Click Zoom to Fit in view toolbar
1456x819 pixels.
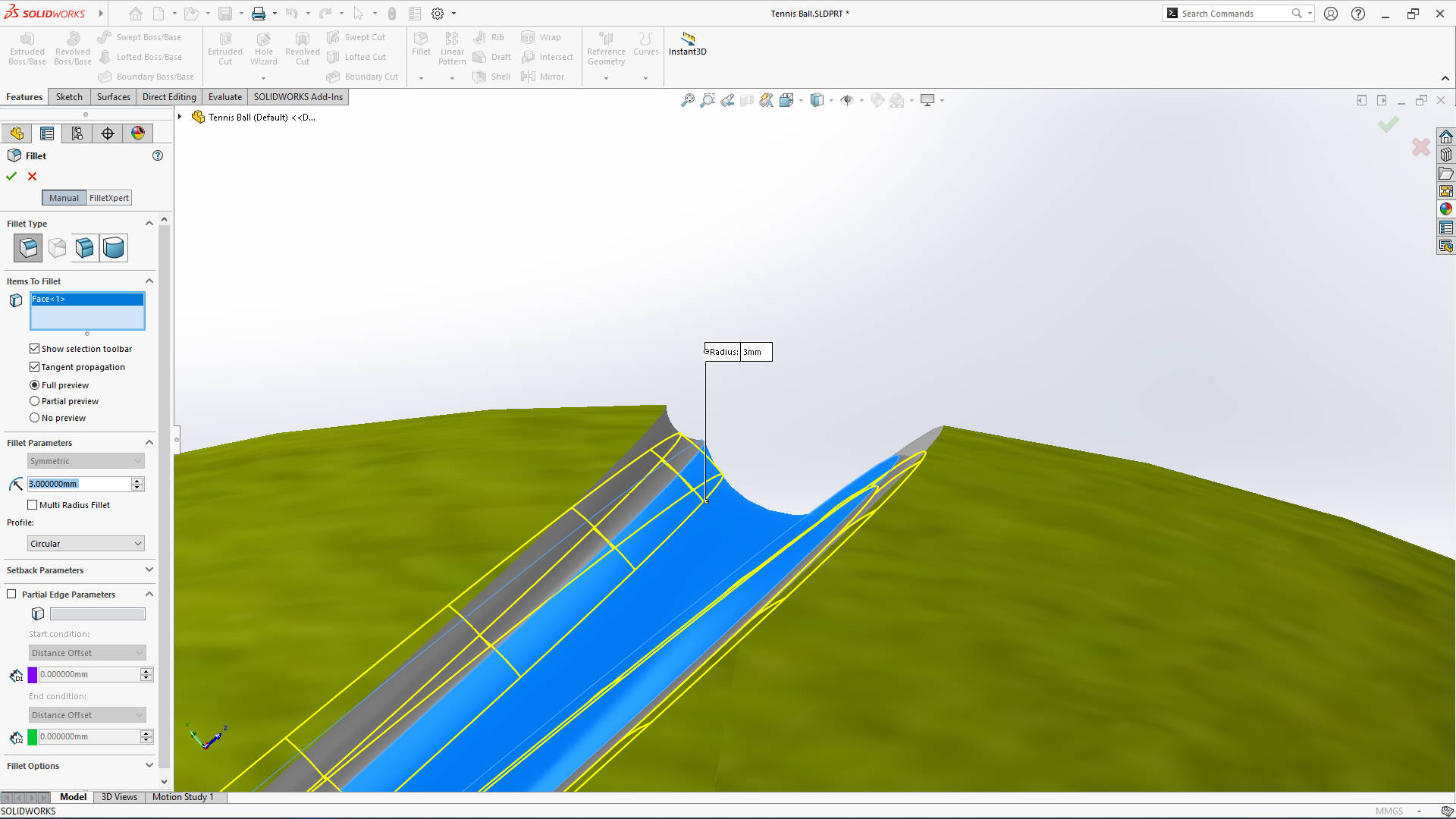tap(687, 100)
